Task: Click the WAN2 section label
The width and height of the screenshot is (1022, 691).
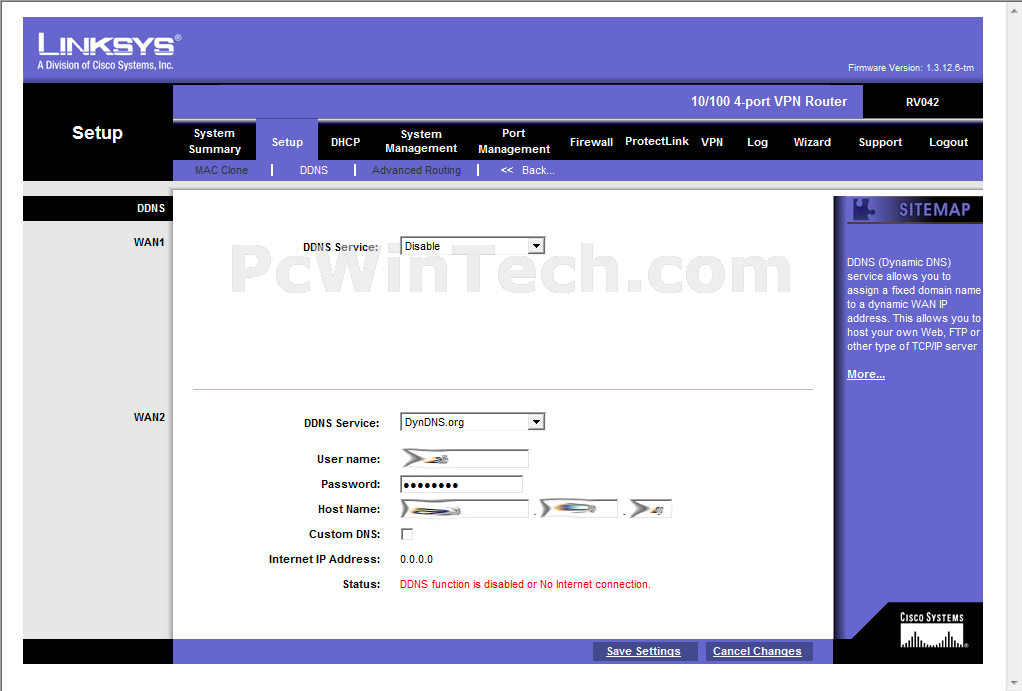Action: point(149,417)
